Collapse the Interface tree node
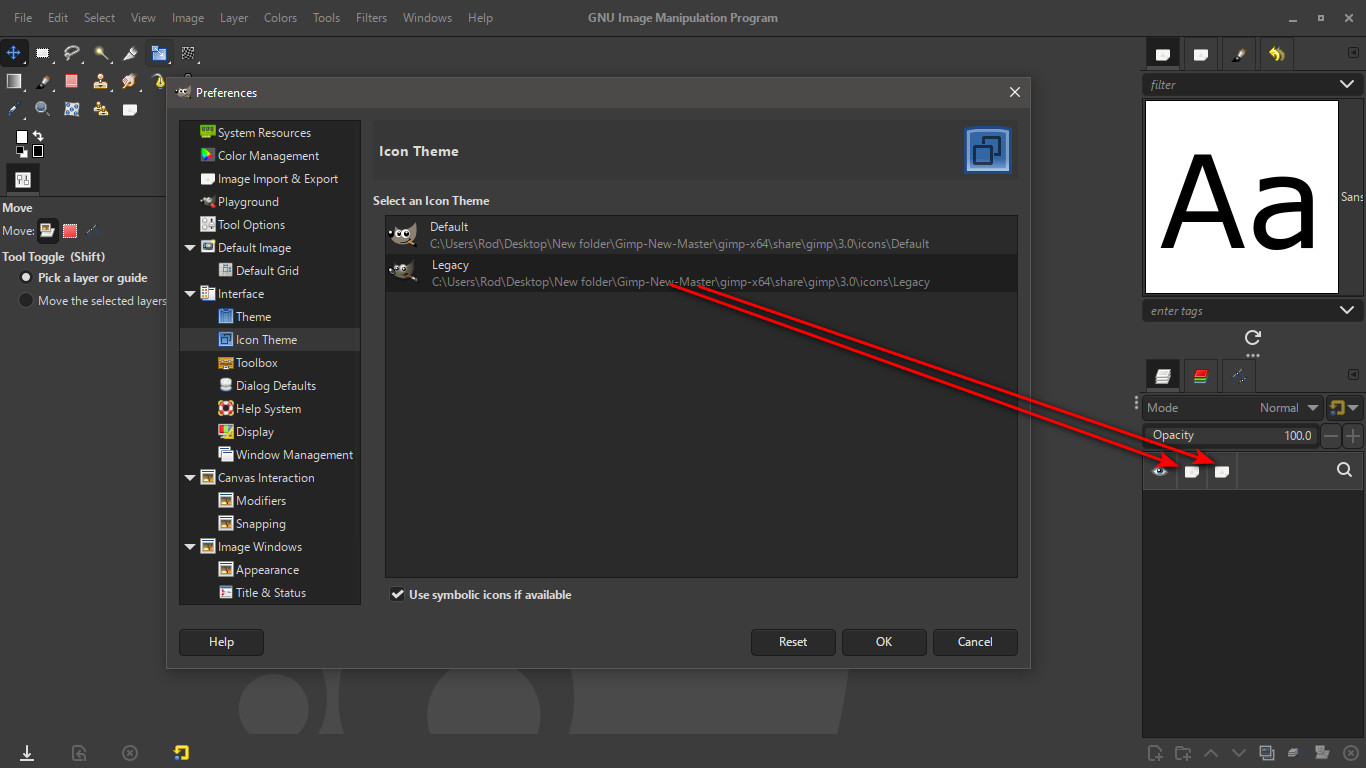The width and height of the screenshot is (1366, 768). [190, 294]
